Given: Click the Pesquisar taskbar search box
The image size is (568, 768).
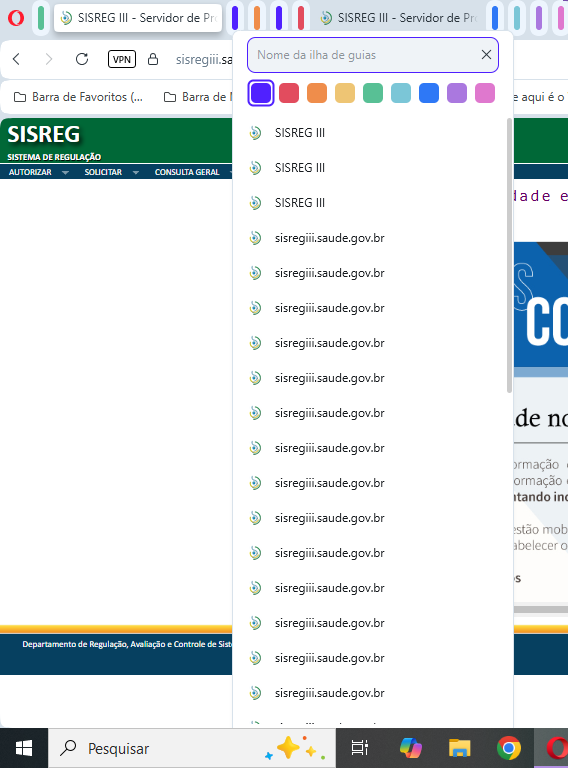Looking at the screenshot, I should (x=192, y=748).
